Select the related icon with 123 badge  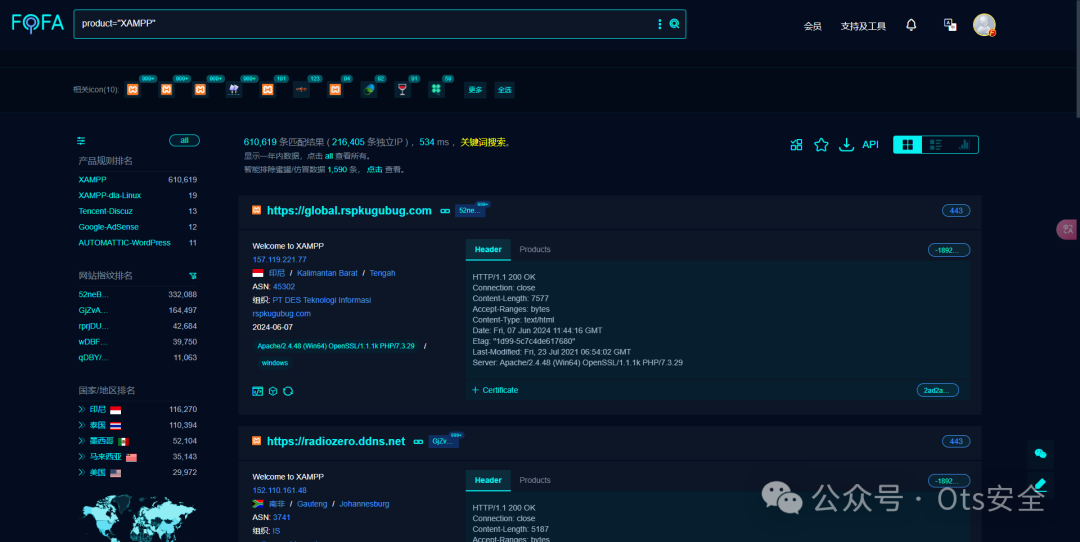301,90
